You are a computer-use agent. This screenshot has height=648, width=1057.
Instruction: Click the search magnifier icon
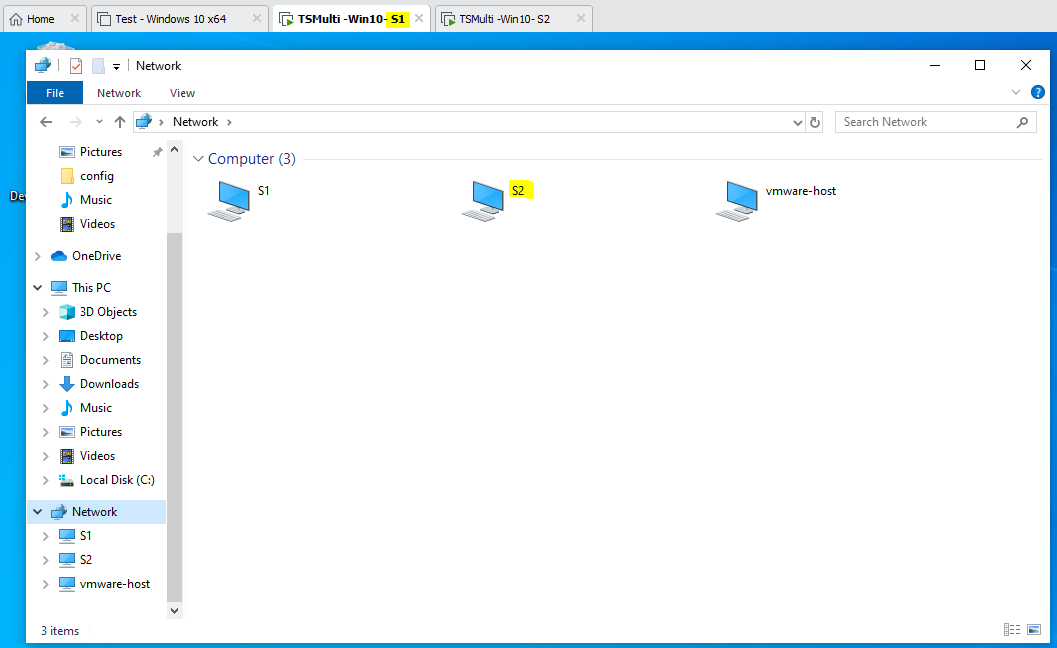coord(1023,122)
